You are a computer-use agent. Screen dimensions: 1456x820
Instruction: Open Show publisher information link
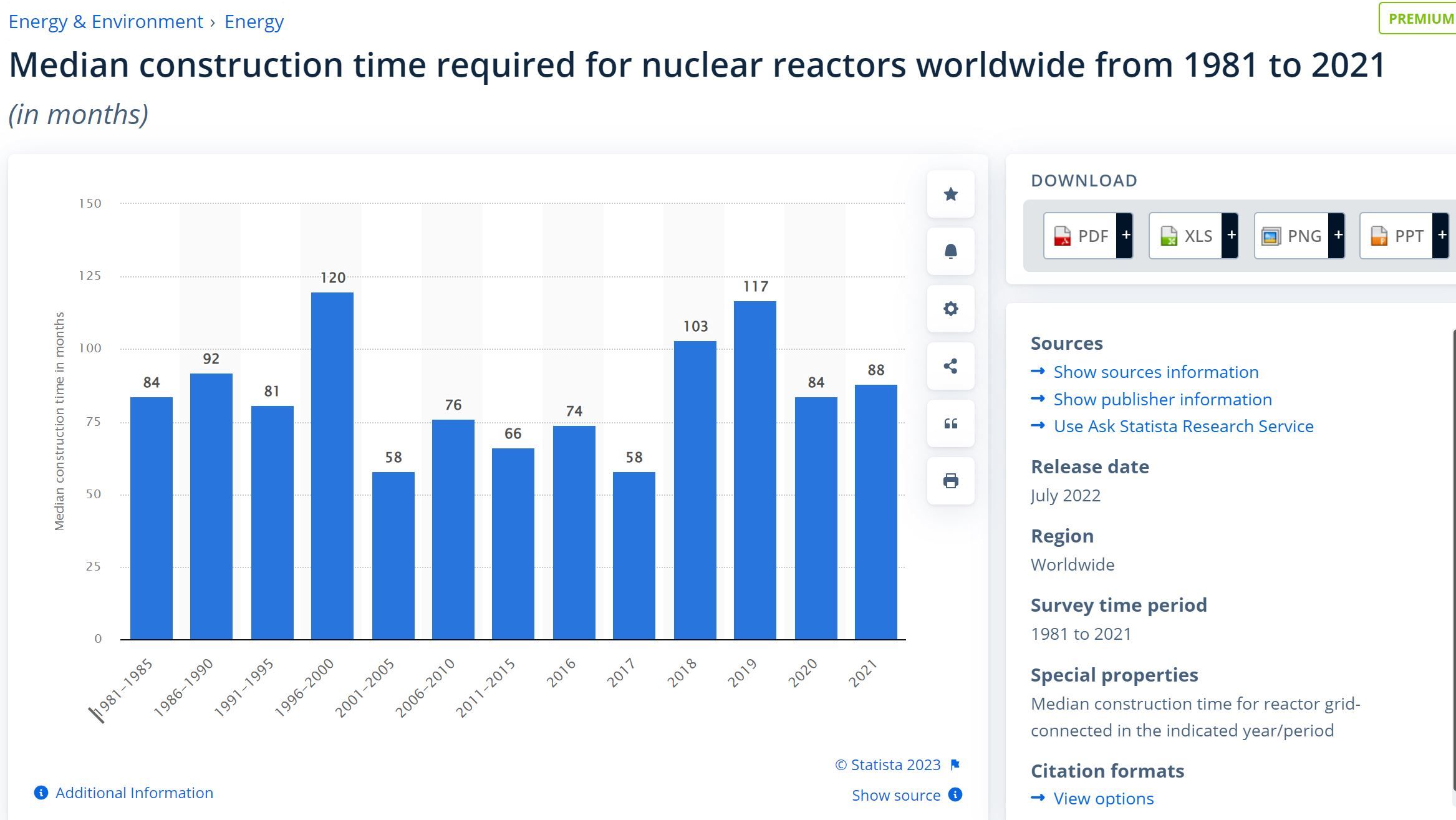tap(1162, 399)
